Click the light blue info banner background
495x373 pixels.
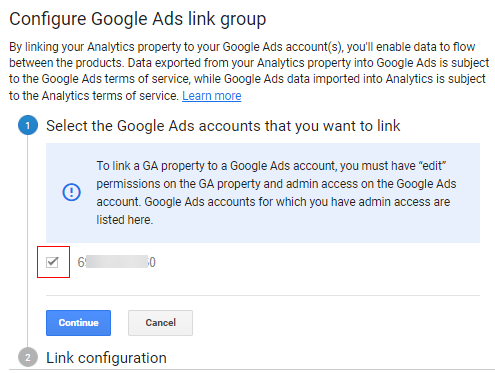(x=263, y=193)
